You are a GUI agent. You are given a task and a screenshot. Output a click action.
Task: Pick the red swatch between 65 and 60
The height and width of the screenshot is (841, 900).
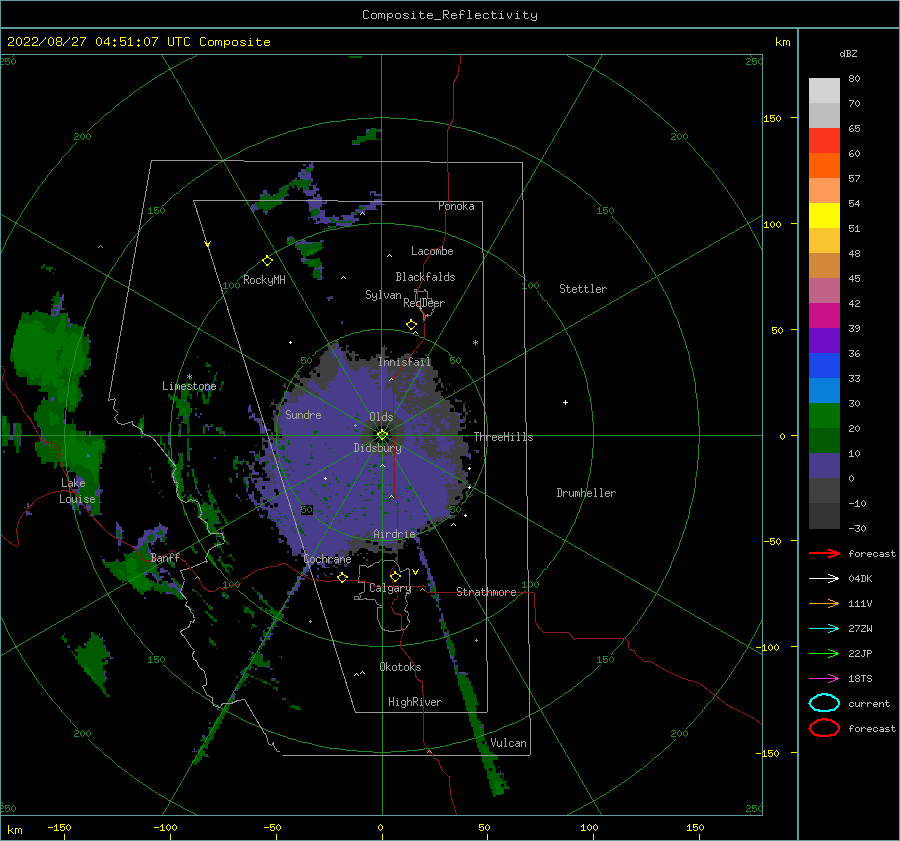824,140
